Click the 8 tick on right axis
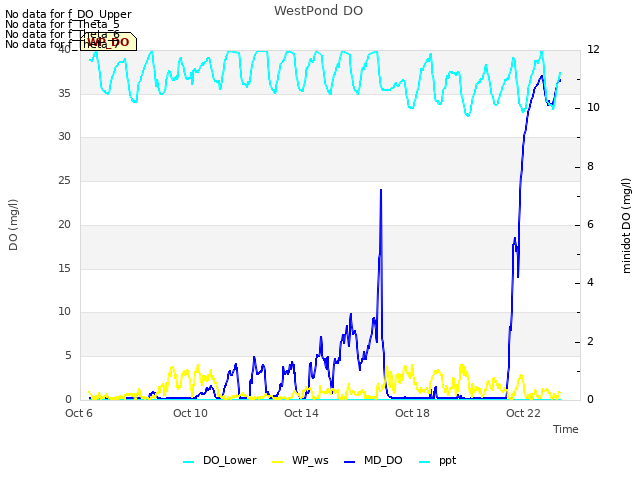 pyautogui.click(x=590, y=167)
